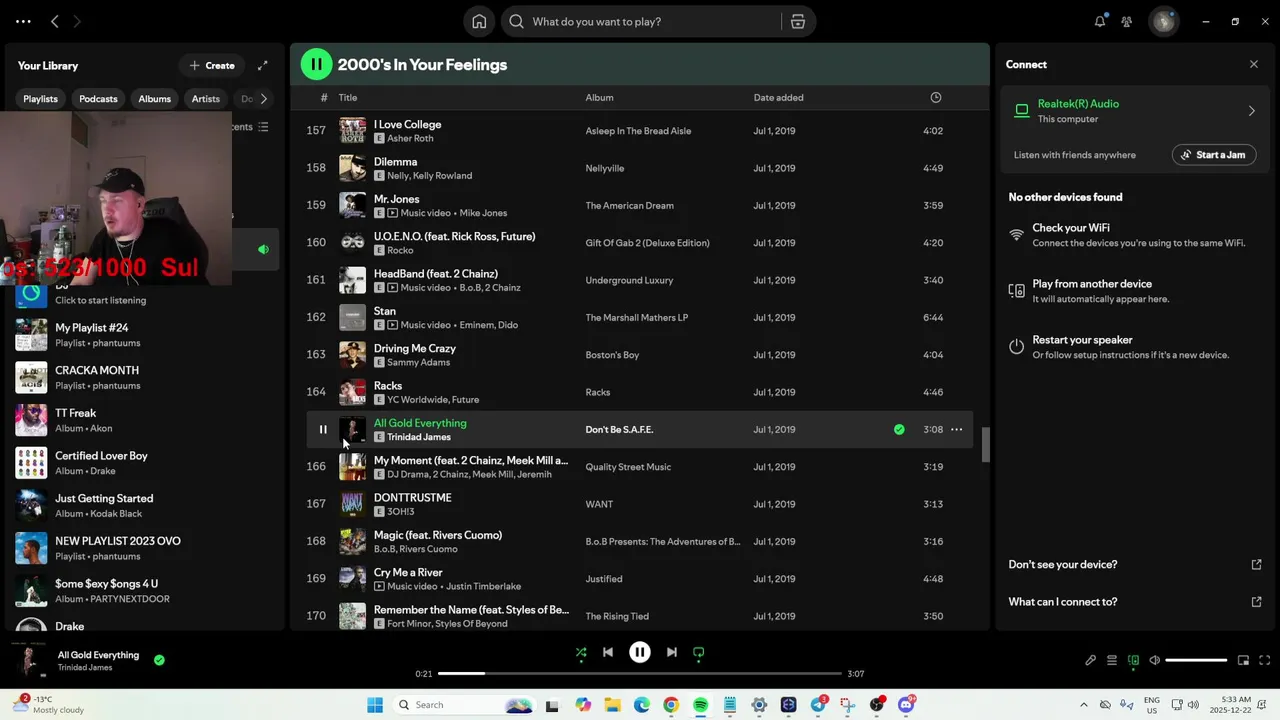This screenshot has width=1280, height=720.
Task: Open the miniplayer icon
Action: pyautogui.click(x=1243, y=660)
